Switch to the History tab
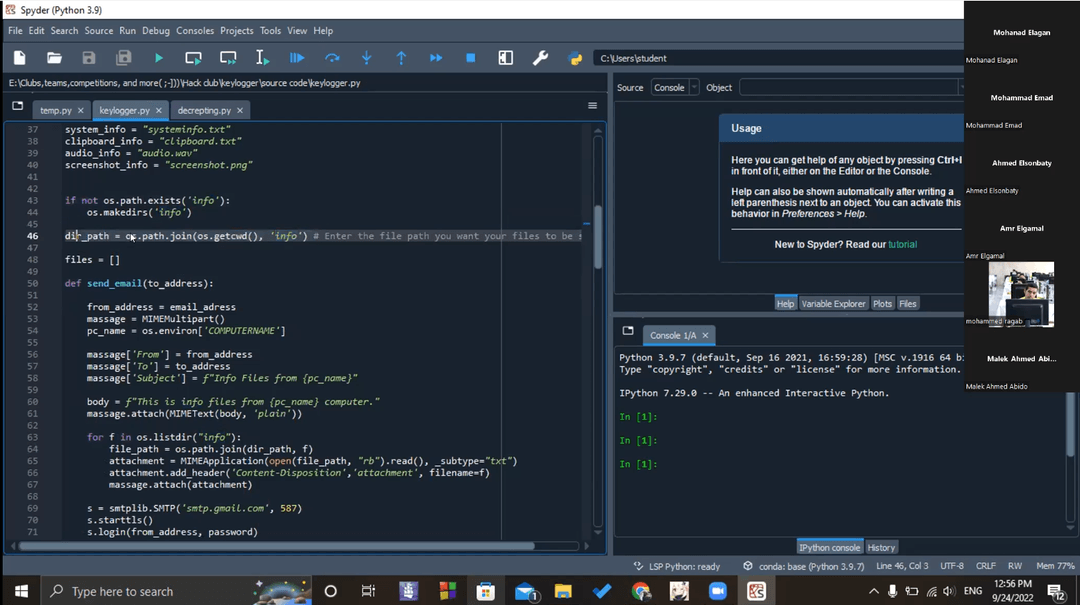Screen dimensions: 1080x605 881,548
